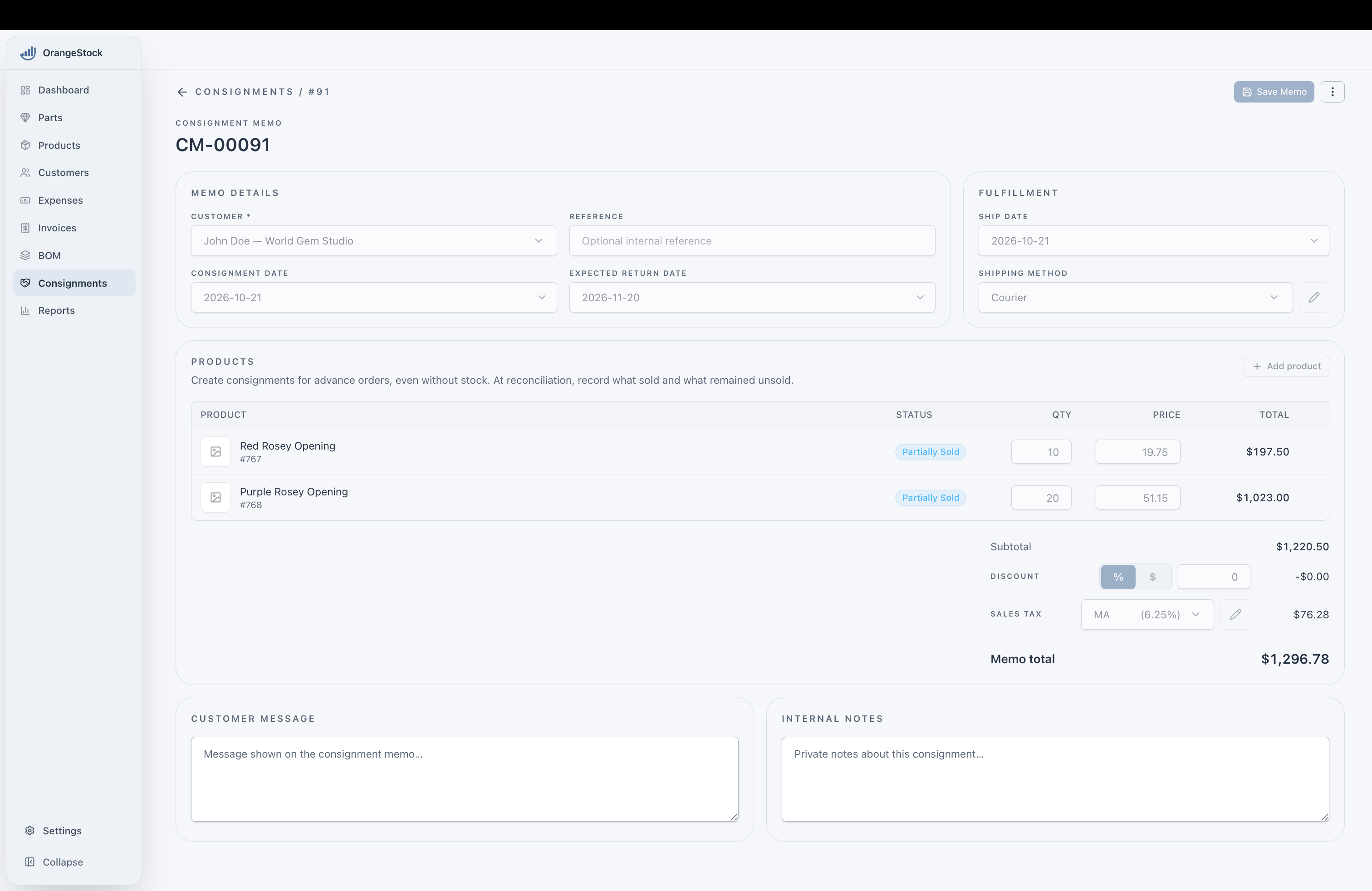The width and height of the screenshot is (1372, 891).
Task: Click the Customers people icon in sidebar
Action: tap(25, 173)
